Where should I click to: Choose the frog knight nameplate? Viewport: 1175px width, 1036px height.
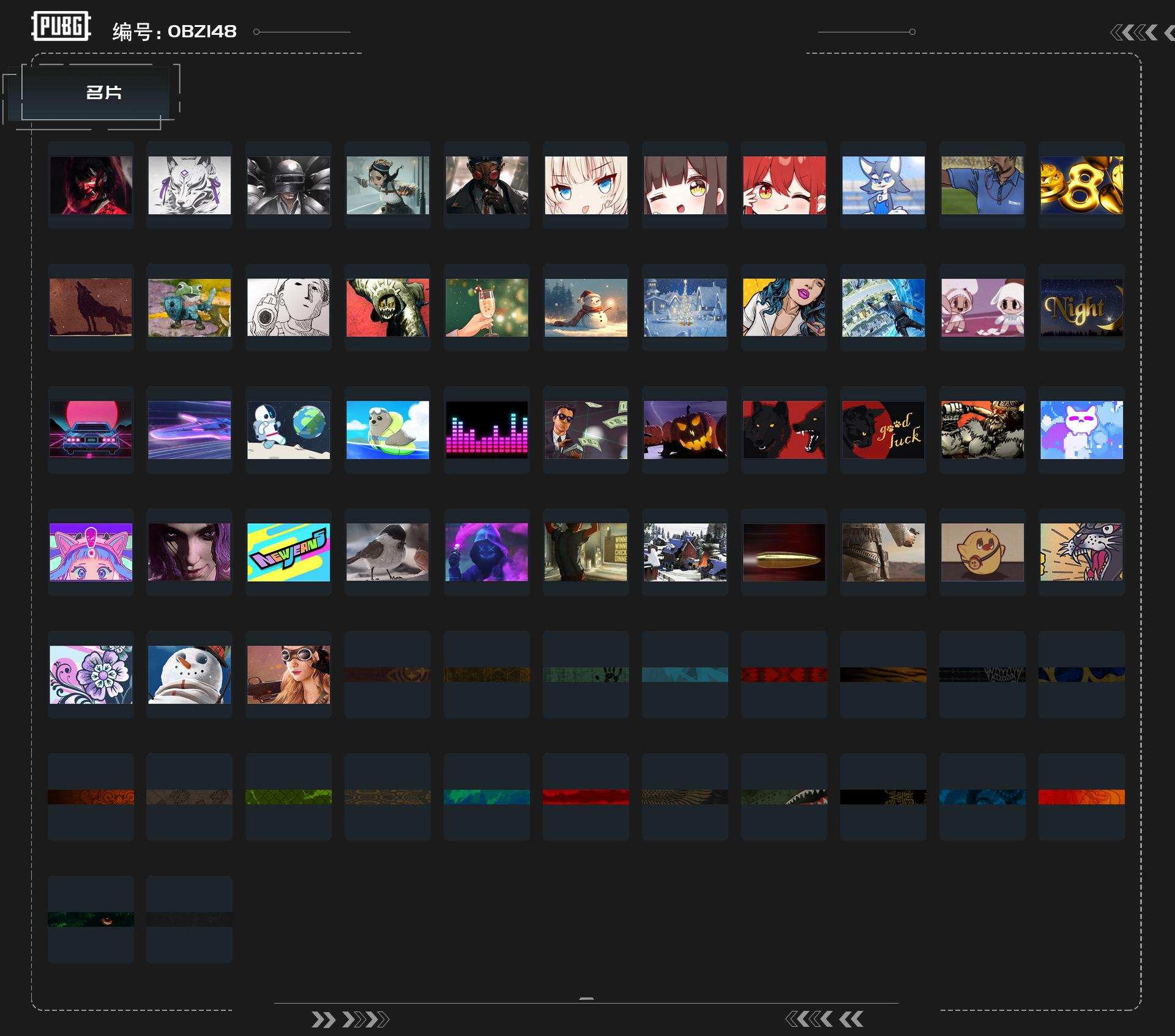(x=190, y=307)
